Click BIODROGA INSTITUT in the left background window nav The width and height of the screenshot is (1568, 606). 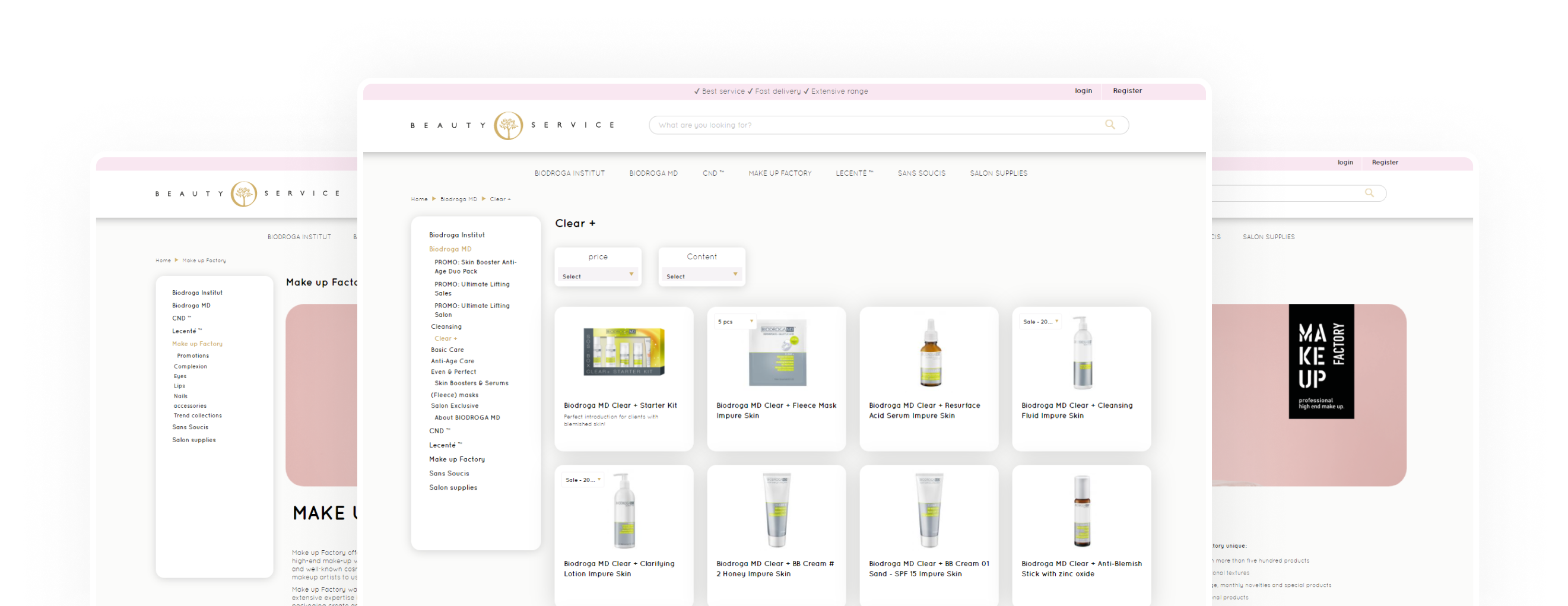point(299,237)
